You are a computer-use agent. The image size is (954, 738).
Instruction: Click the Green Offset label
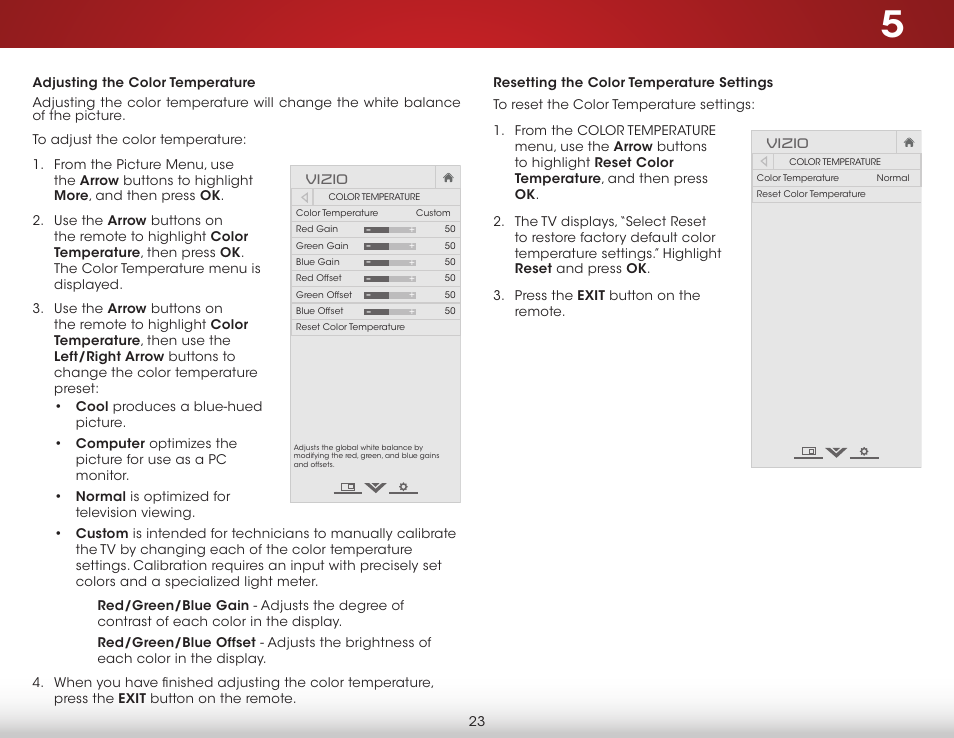(324, 295)
